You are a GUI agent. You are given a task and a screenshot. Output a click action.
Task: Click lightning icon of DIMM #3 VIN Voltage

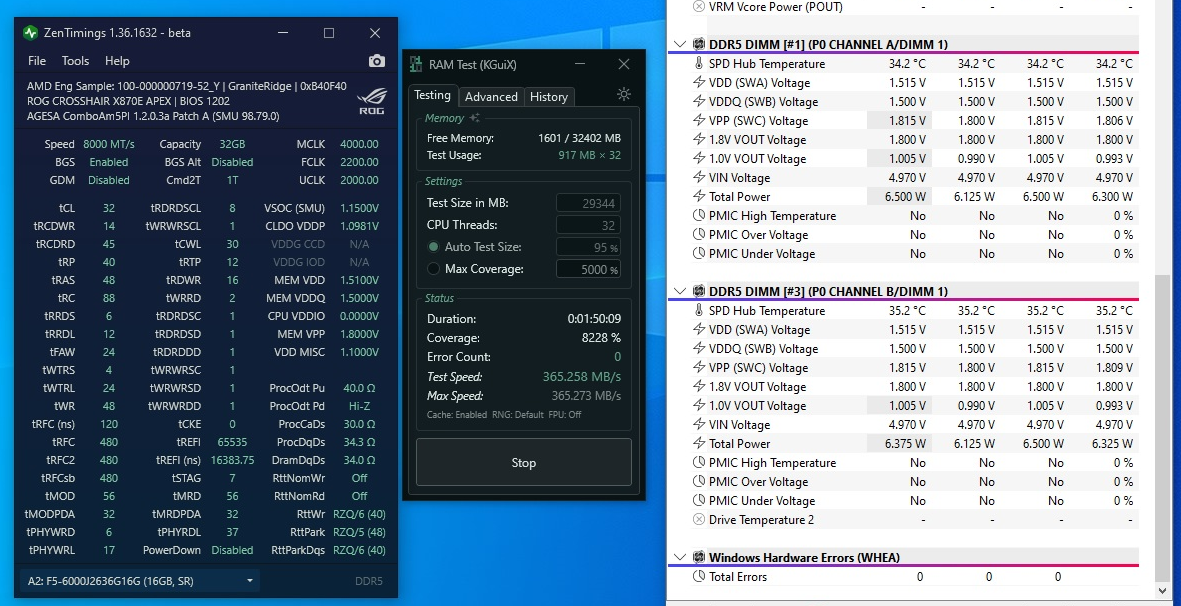(x=698, y=425)
